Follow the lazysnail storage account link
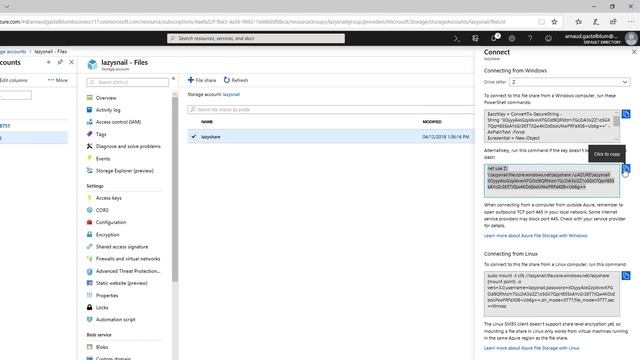 231,94
